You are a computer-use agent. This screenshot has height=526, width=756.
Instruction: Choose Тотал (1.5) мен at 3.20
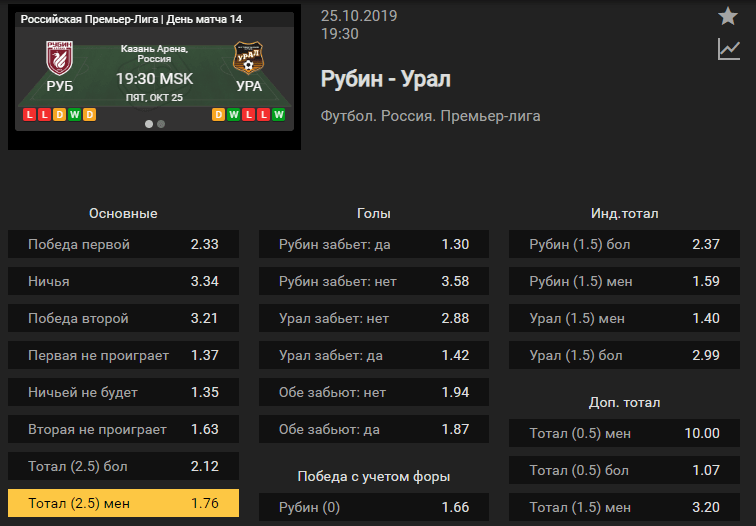[x=624, y=507]
